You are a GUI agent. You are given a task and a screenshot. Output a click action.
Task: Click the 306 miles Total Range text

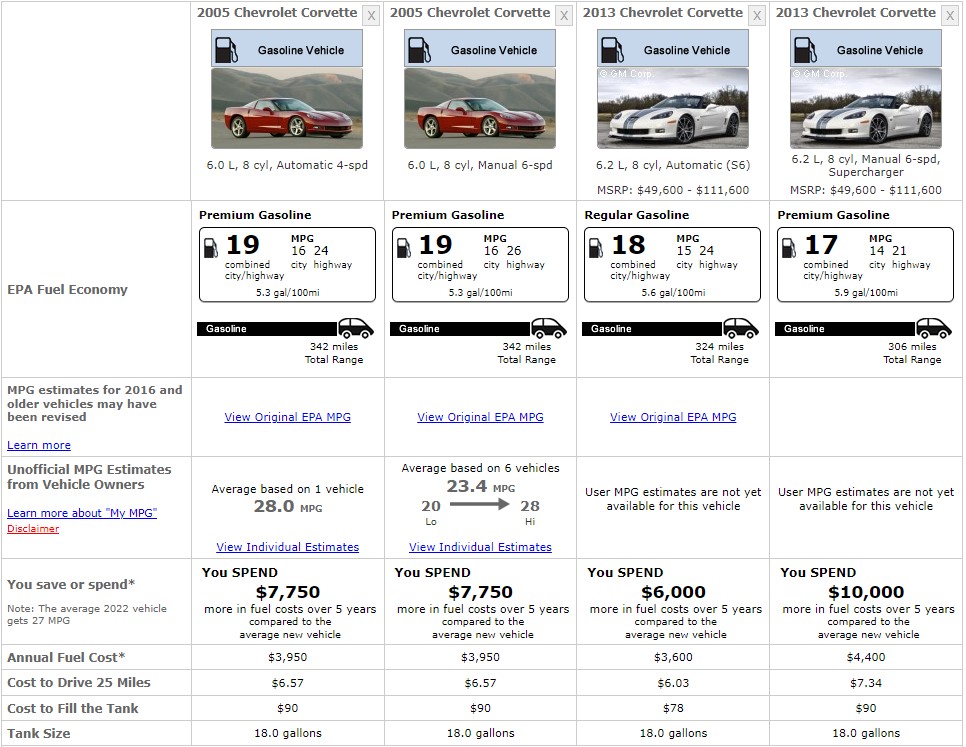(x=912, y=353)
